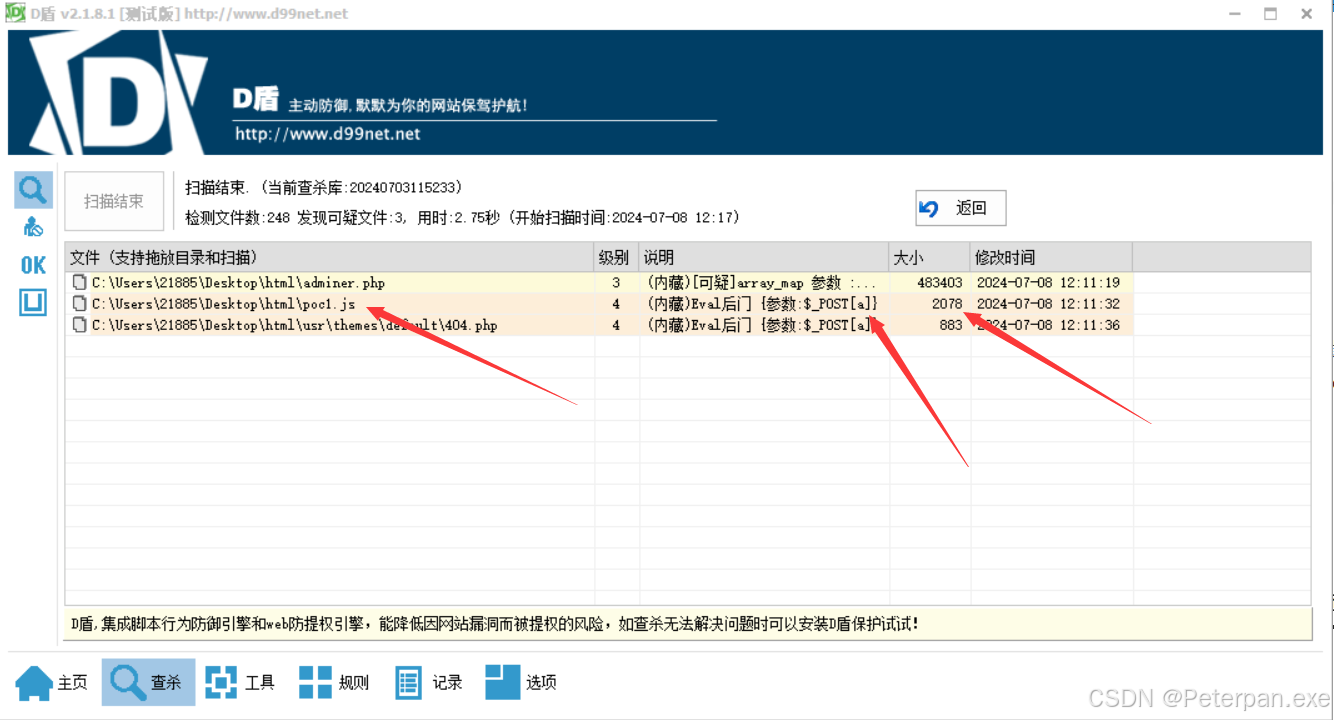
Task: Click the array_map description for adminer.php
Action: (x=761, y=283)
